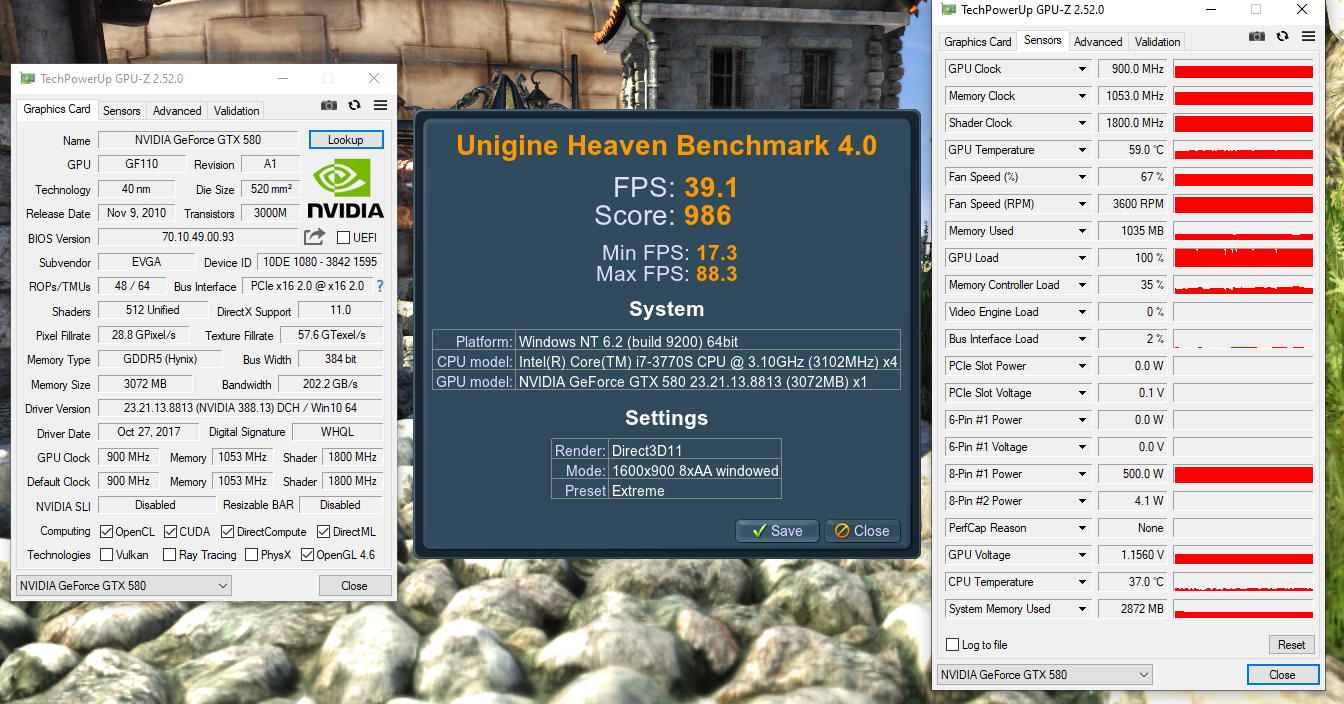Switch to Validation tab in Sensors window
The width and height of the screenshot is (1344, 704).
pos(1158,42)
